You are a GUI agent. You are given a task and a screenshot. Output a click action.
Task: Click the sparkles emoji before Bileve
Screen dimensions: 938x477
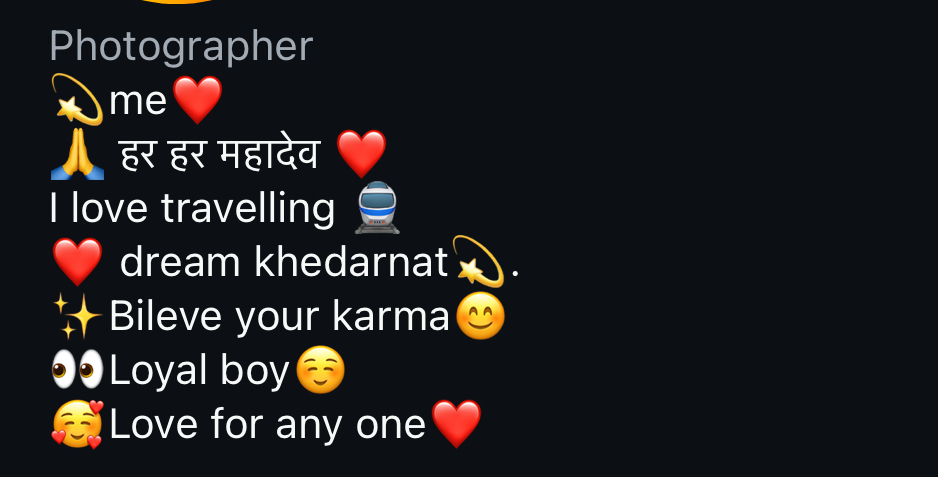pyautogui.click(x=77, y=316)
